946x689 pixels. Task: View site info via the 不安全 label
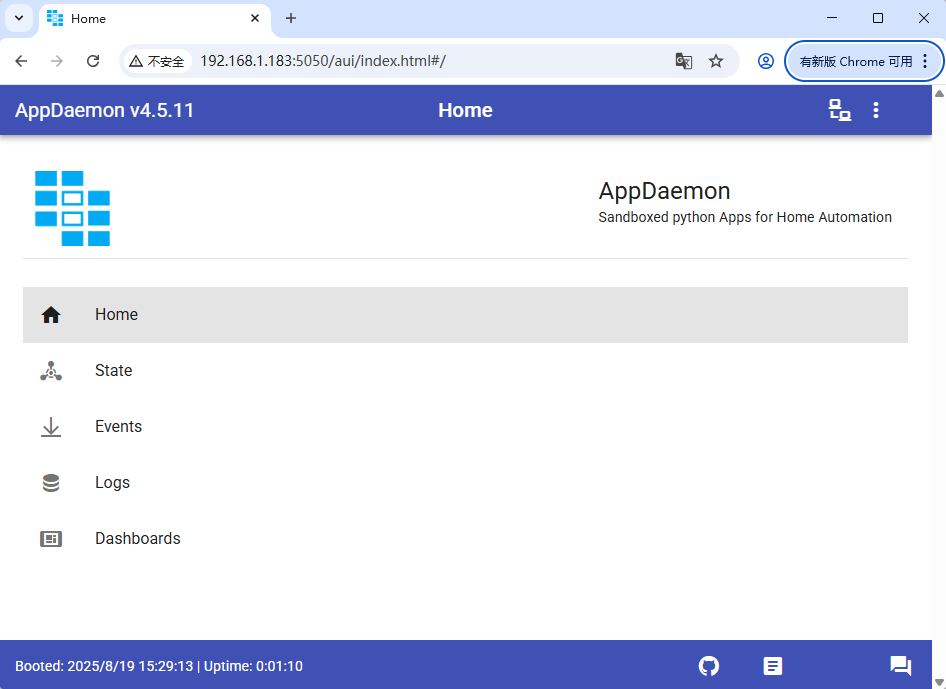pyautogui.click(x=157, y=61)
